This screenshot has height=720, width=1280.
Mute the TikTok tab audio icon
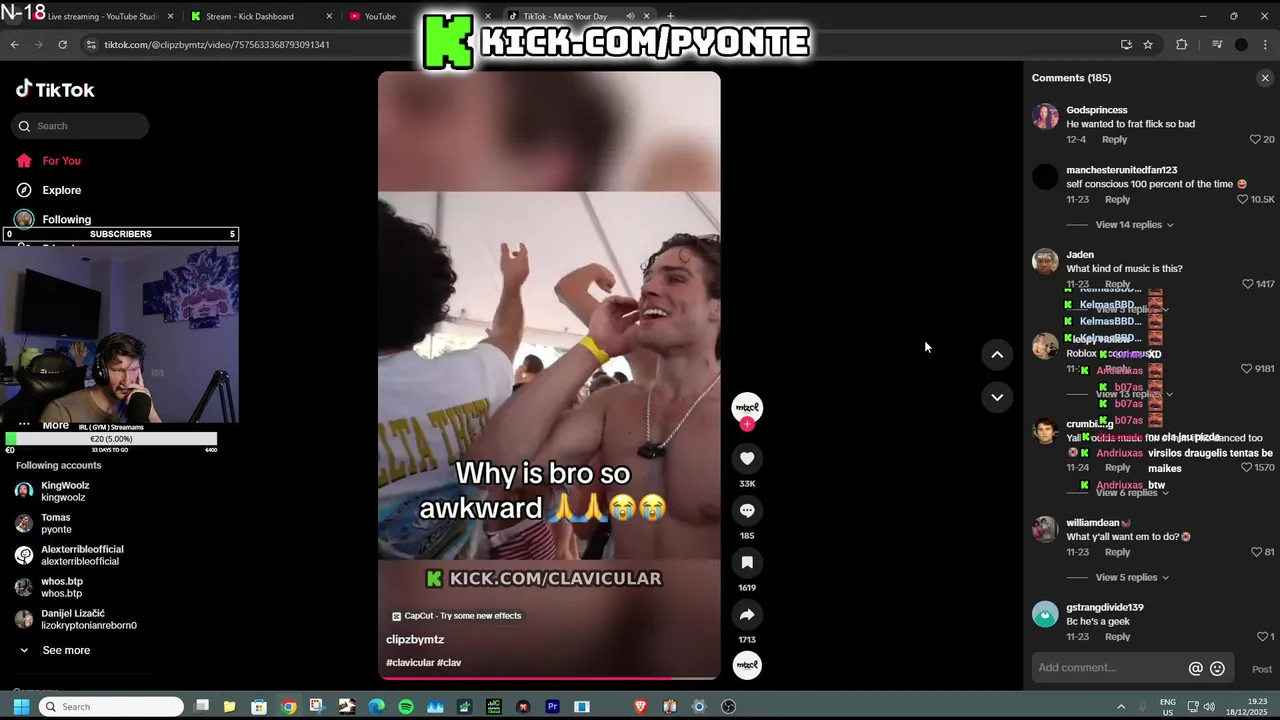630,16
